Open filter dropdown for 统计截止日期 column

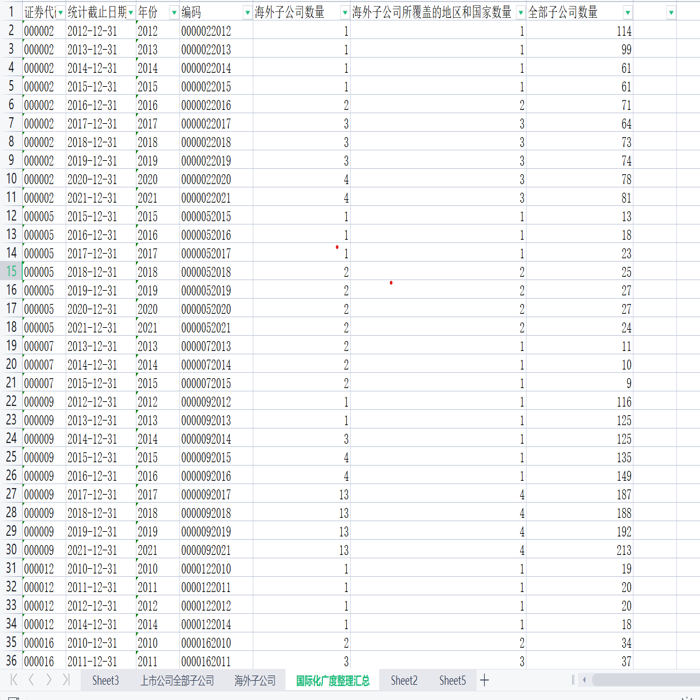tap(130, 12)
